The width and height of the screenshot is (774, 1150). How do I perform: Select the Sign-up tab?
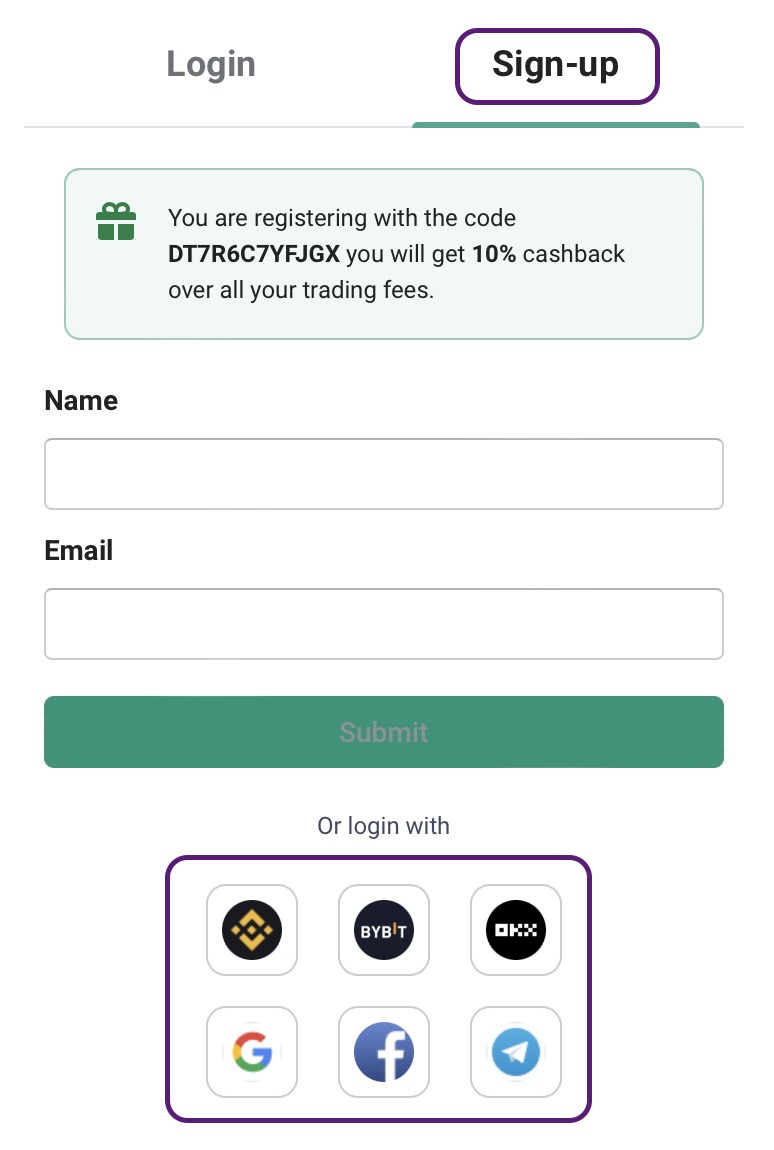tap(556, 65)
